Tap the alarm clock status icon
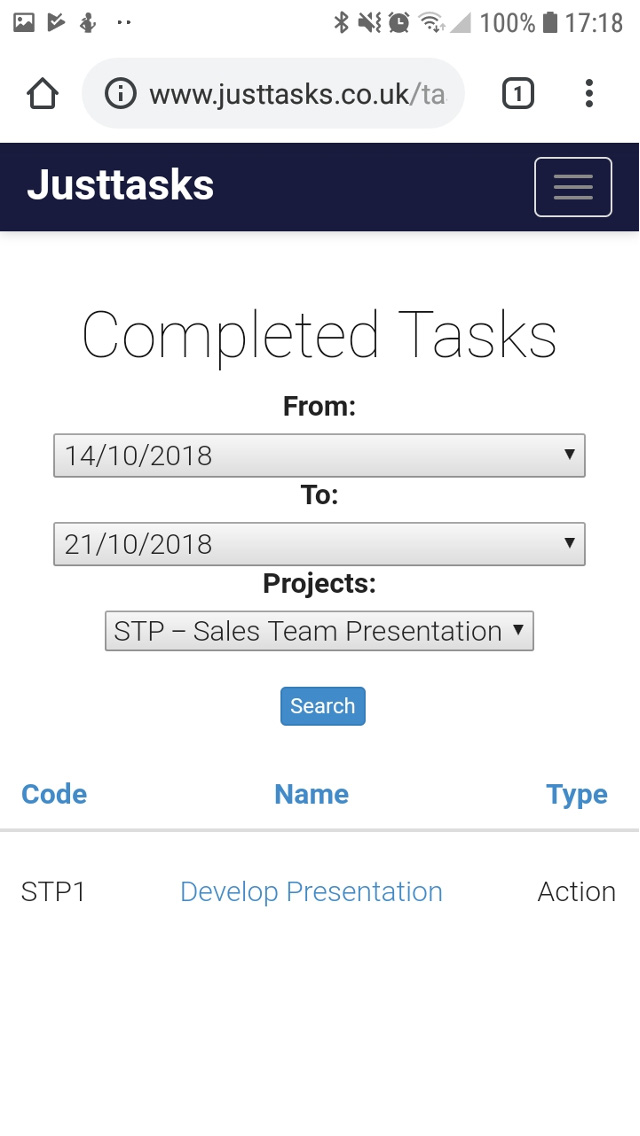Image resolution: width=640 pixels, height=1136 pixels. pos(399,22)
